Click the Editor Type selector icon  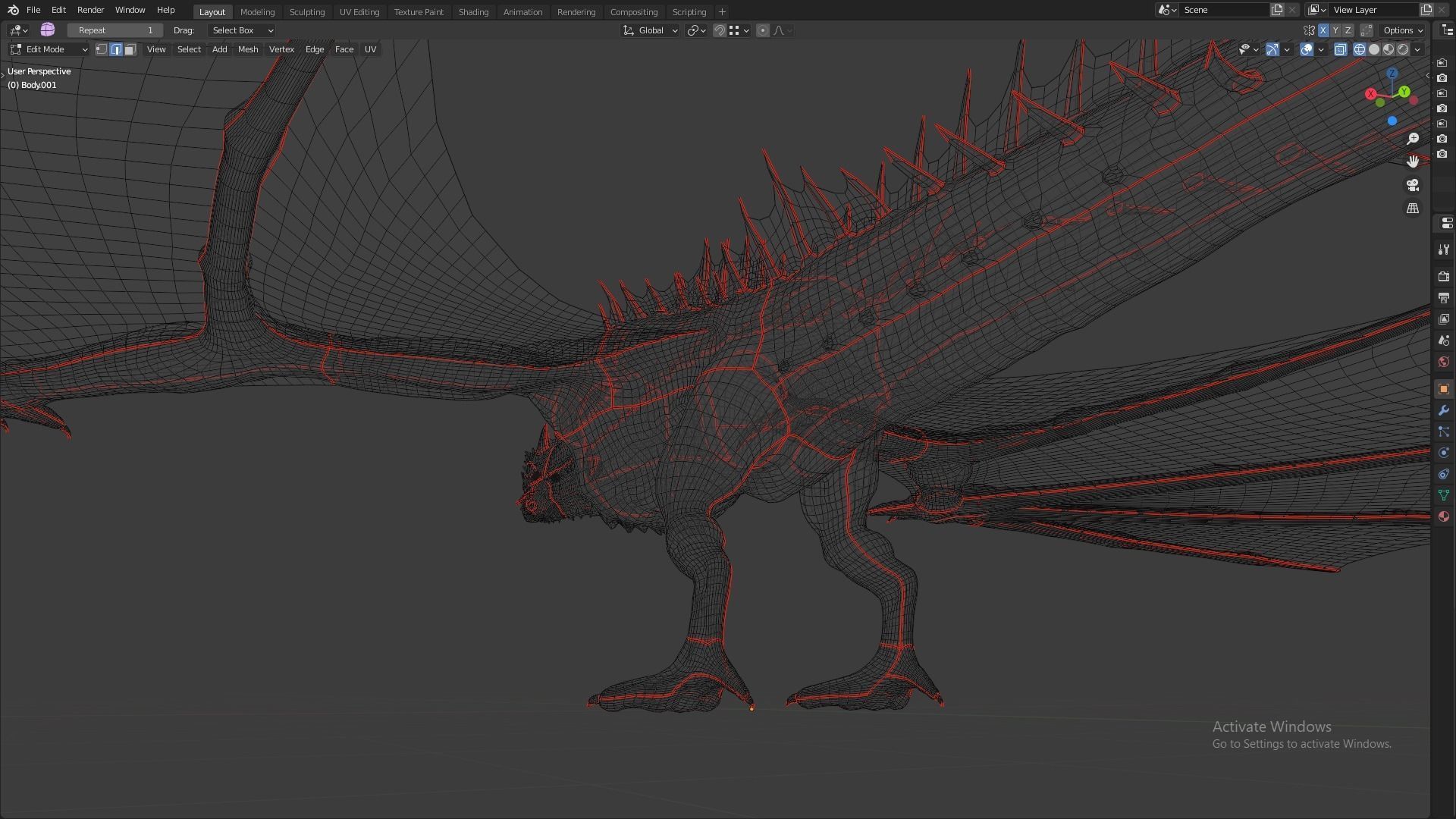click(x=18, y=30)
